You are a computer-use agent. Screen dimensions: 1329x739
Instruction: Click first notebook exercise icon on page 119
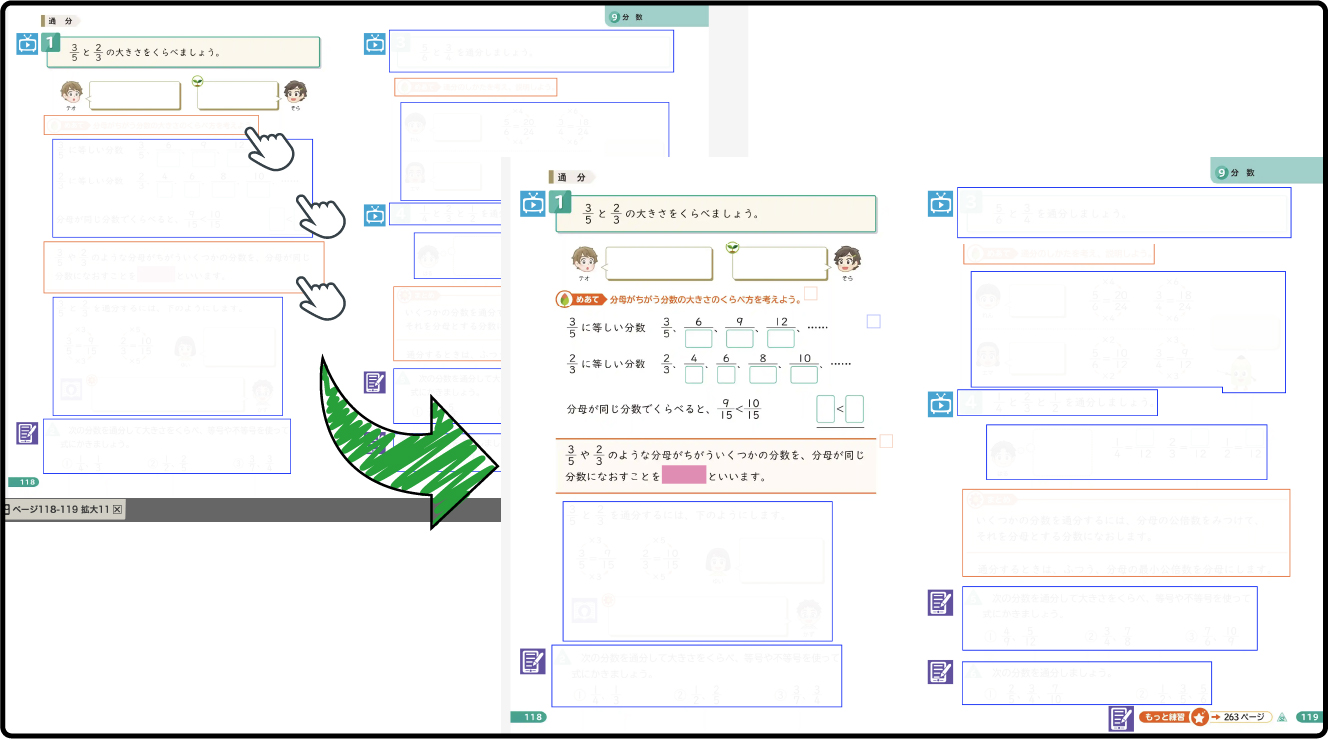[x=940, y=603]
